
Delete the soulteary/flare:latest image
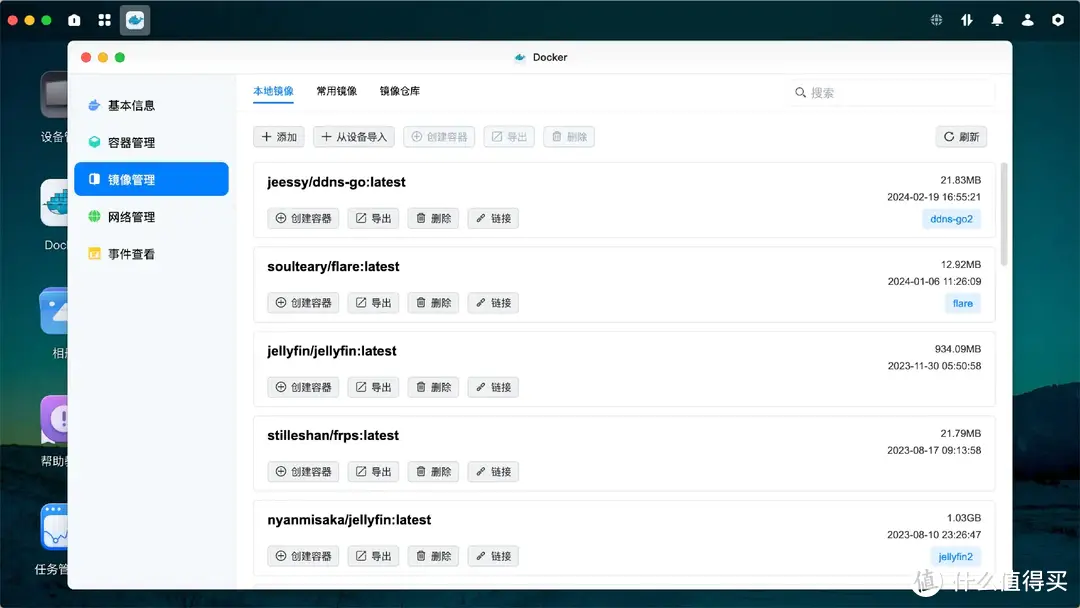pos(433,303)
